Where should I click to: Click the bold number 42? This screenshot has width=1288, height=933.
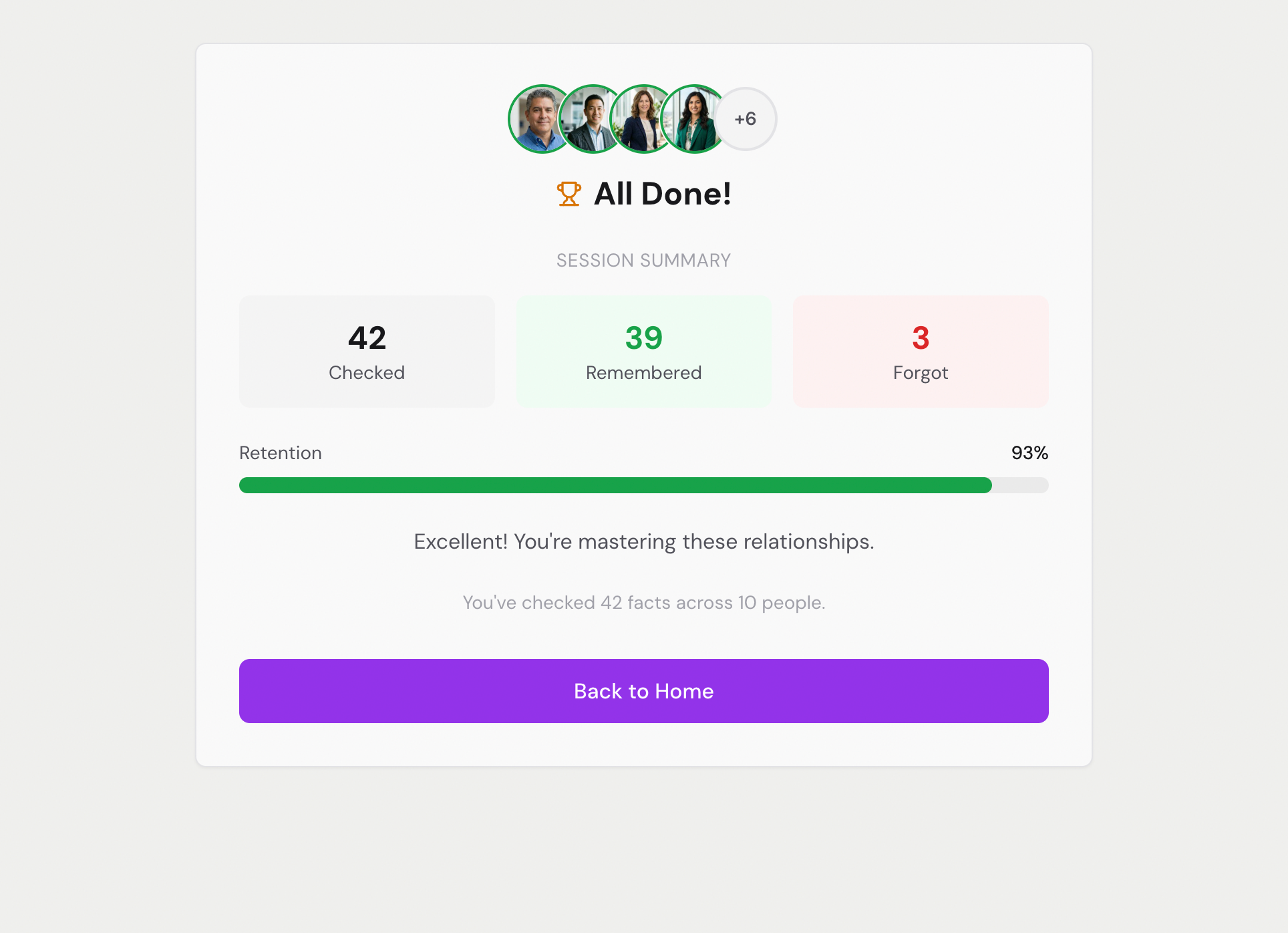(366, 339)
